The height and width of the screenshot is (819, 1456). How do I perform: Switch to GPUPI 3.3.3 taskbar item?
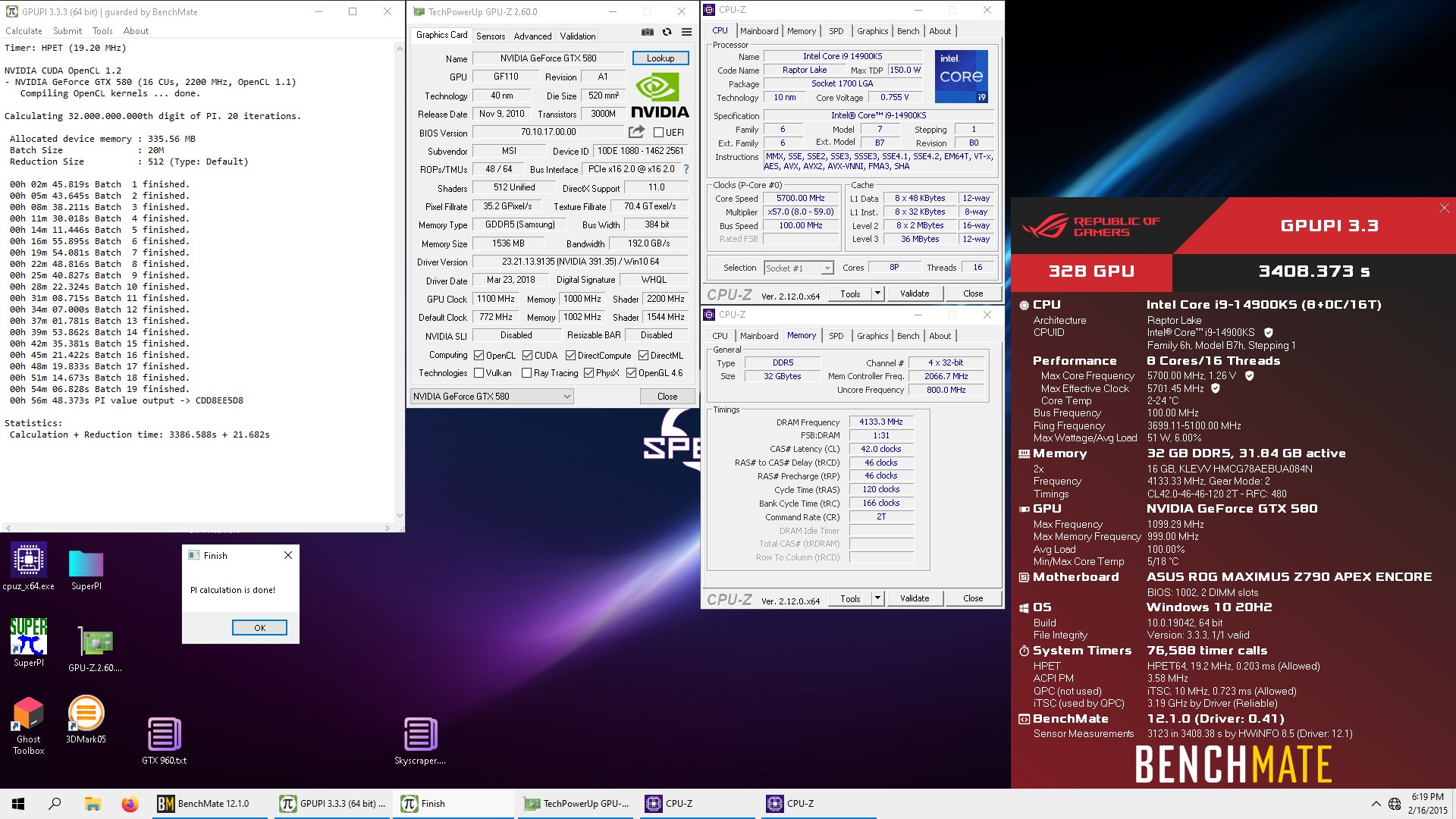pos(332,804)
